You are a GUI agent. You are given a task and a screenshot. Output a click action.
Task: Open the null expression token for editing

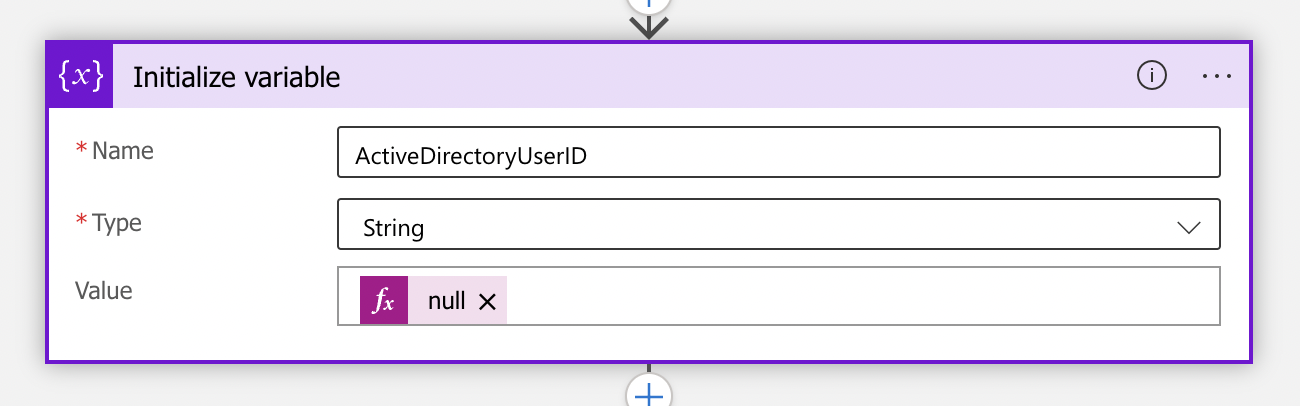(x=446, y=301)
